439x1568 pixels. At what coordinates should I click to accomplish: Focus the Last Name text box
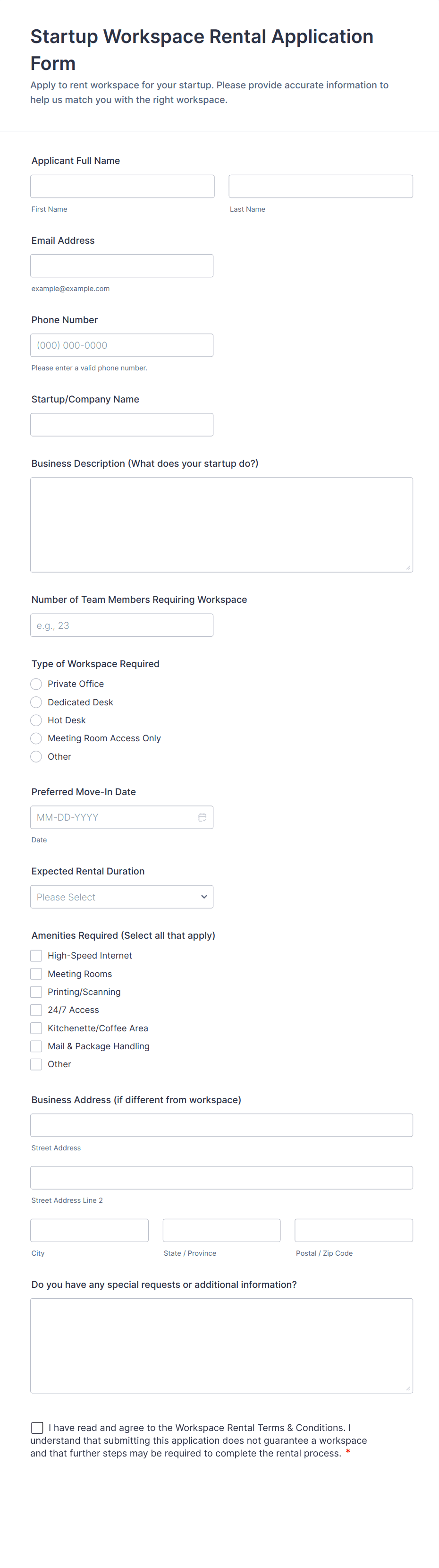pos(321,186)
